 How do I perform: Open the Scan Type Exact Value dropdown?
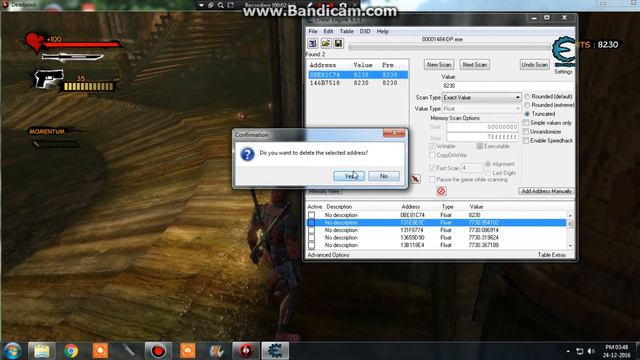tap(482, 98)
